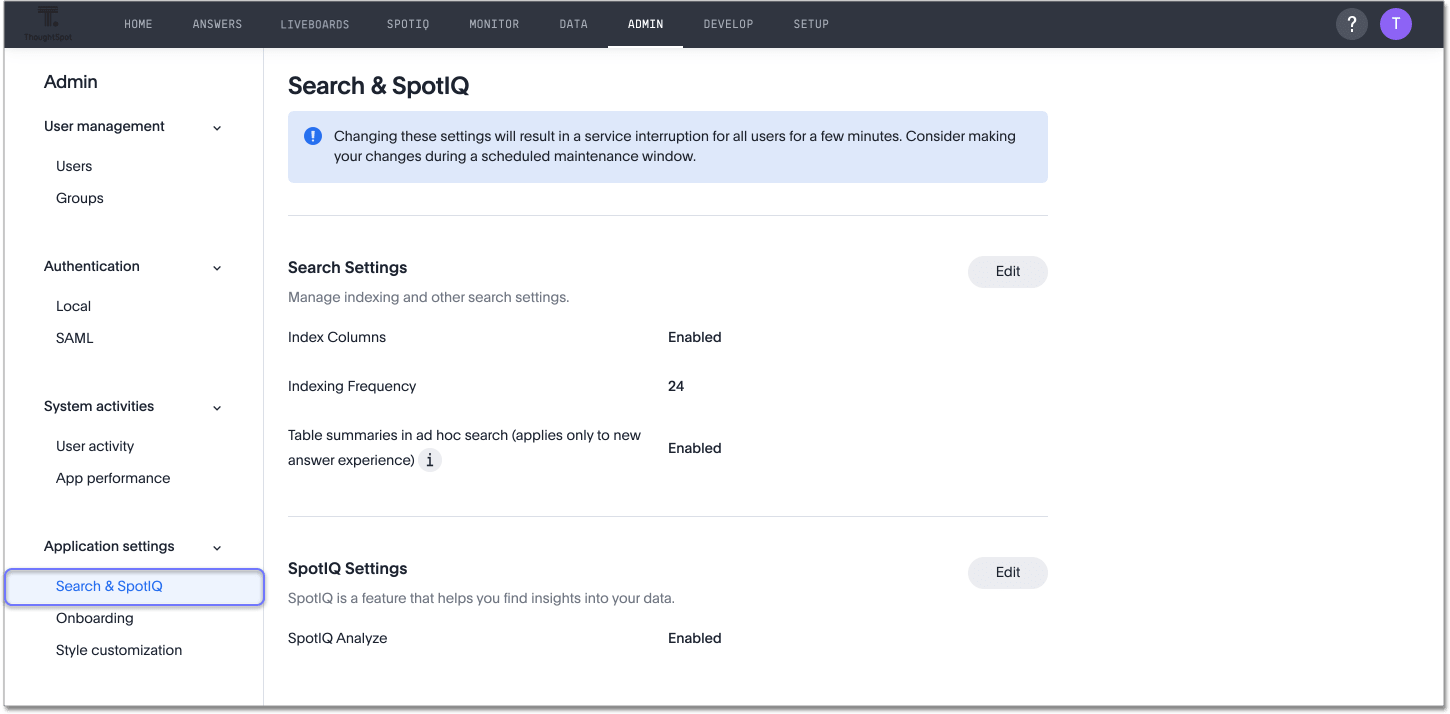The image size is (1450, 714).
Task: Open SAML authentication settings
Action: pos(74,337)
